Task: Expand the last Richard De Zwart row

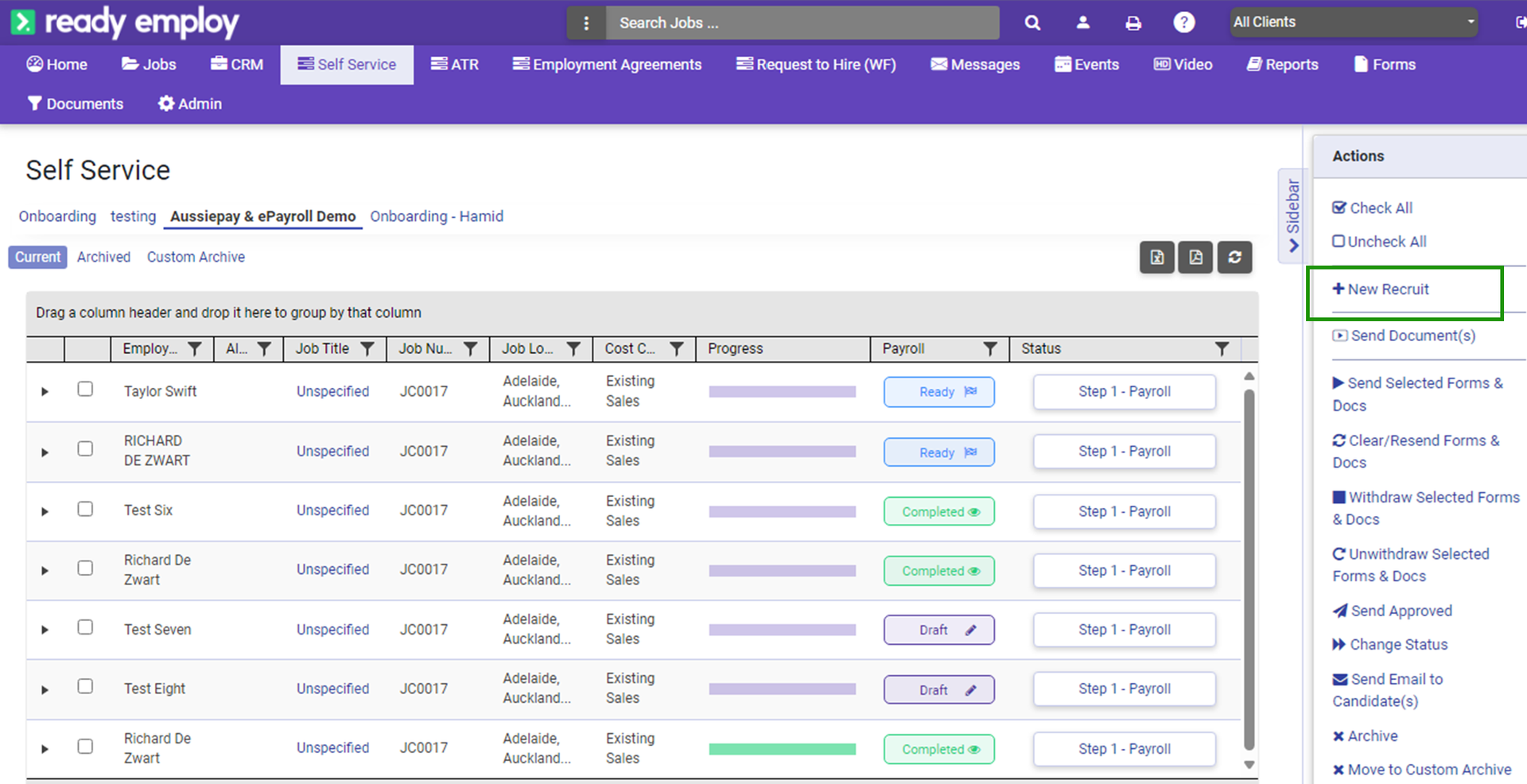Action: 45,749
